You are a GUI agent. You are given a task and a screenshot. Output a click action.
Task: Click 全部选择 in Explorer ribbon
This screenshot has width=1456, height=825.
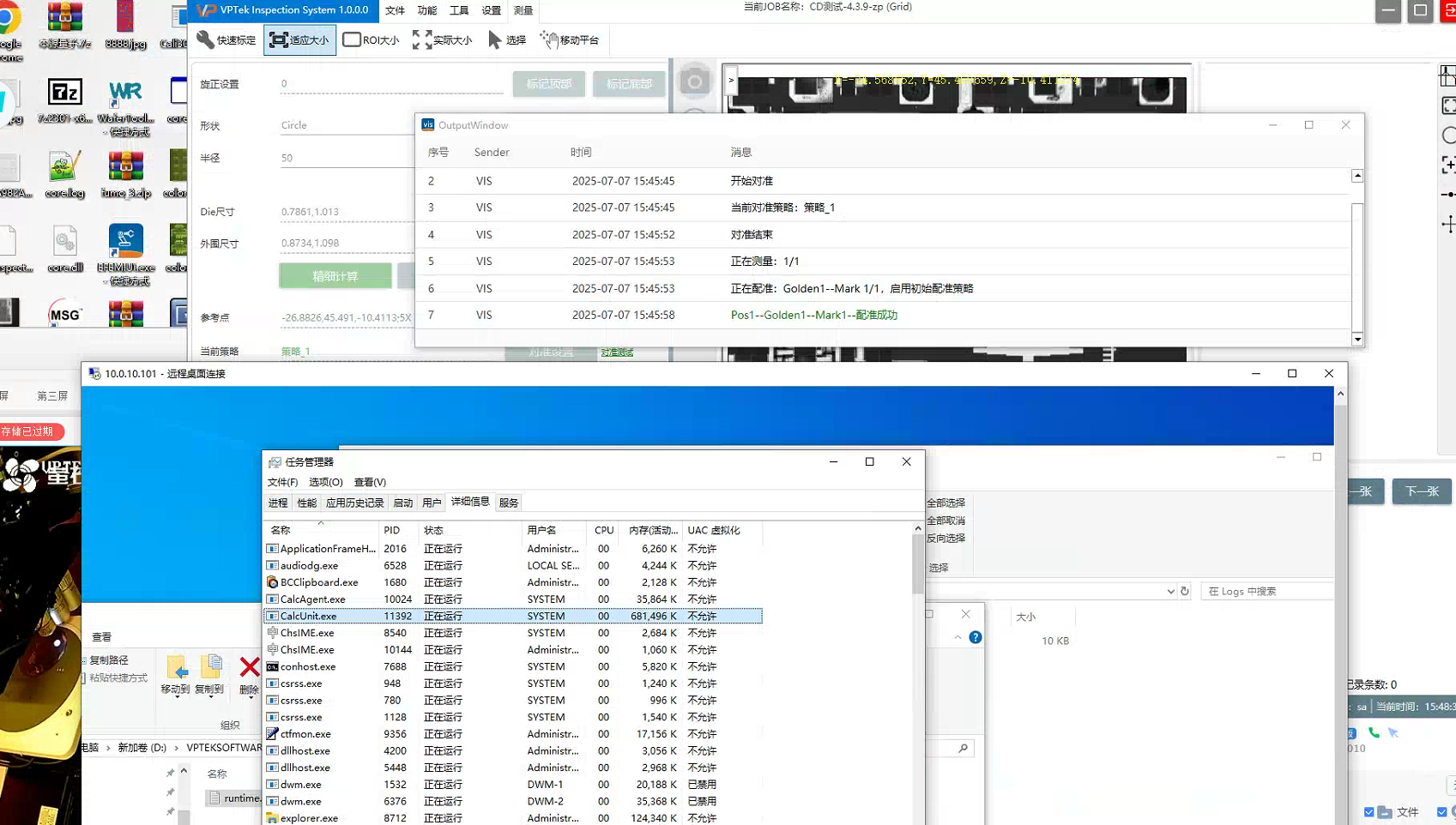(945, 503)
